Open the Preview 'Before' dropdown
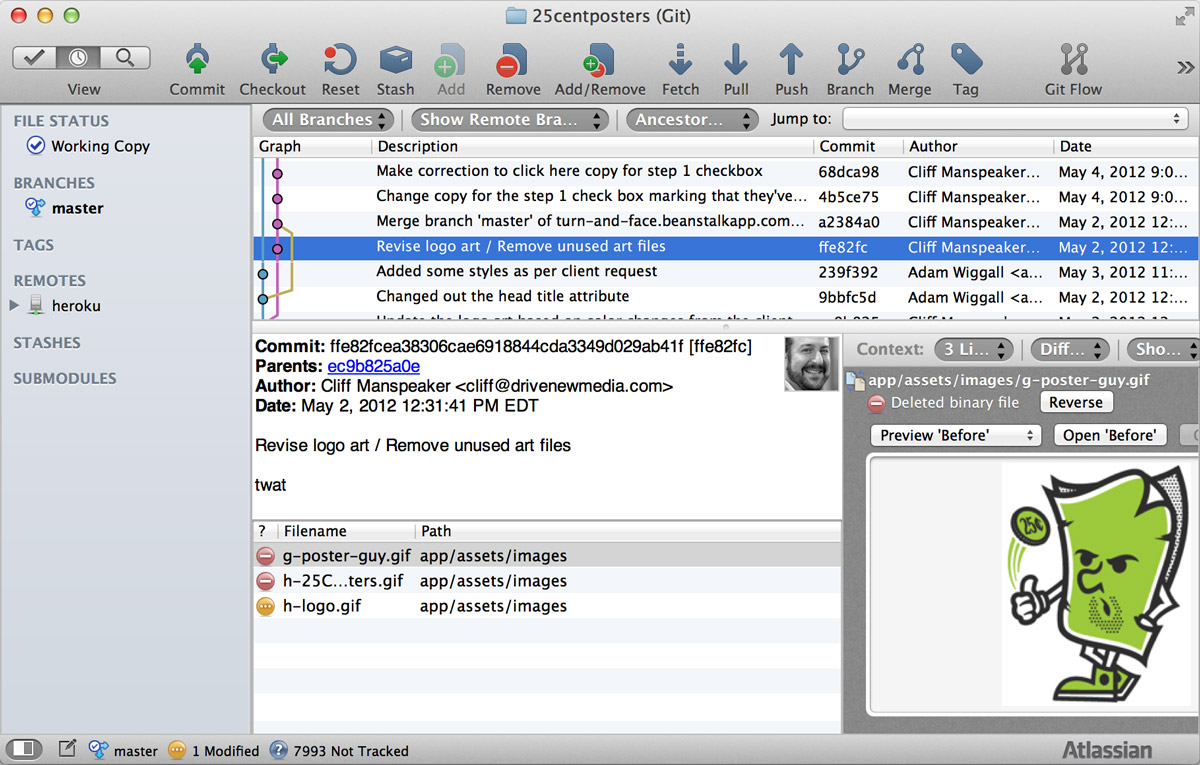Image resolution: width=1200 pixels, height=765 pixels. pos(954,435)
